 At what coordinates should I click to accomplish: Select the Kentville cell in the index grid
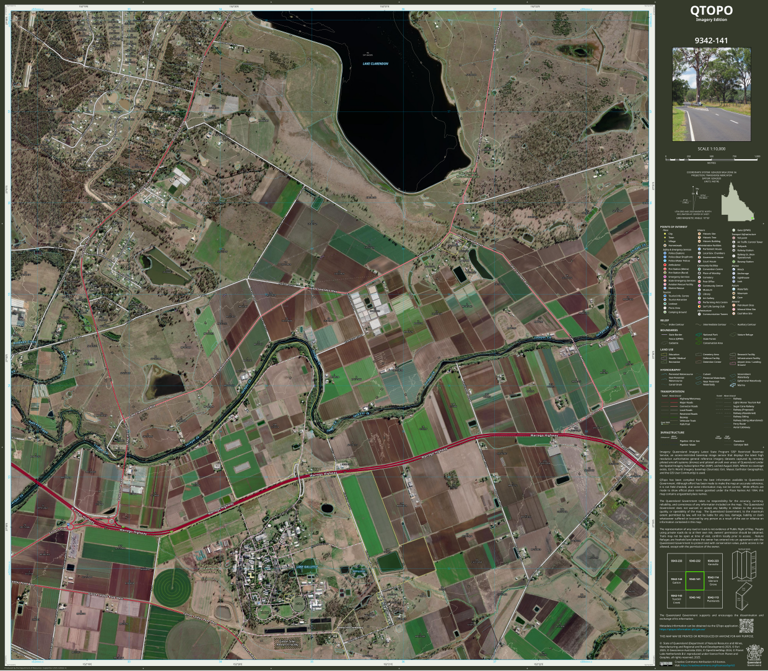coord(714,562)
